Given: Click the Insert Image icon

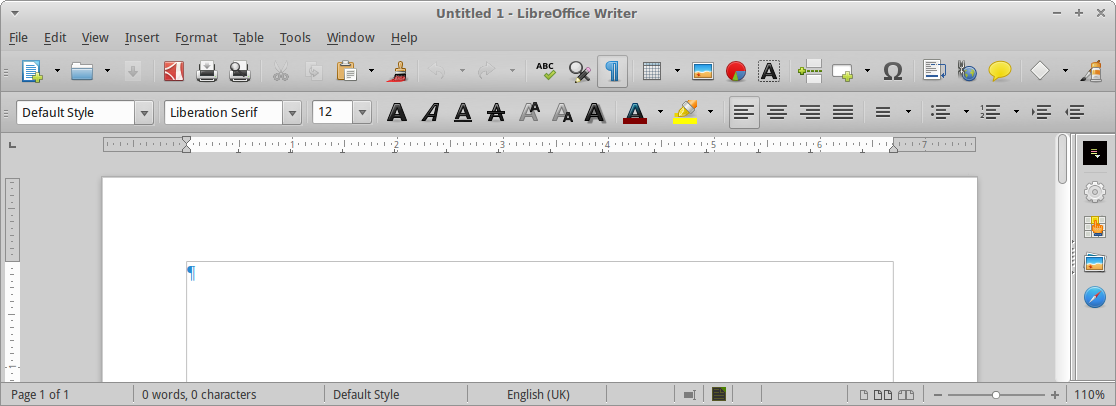Looking at the screenshot, I should pyautogui.click(x=703, y=71).
